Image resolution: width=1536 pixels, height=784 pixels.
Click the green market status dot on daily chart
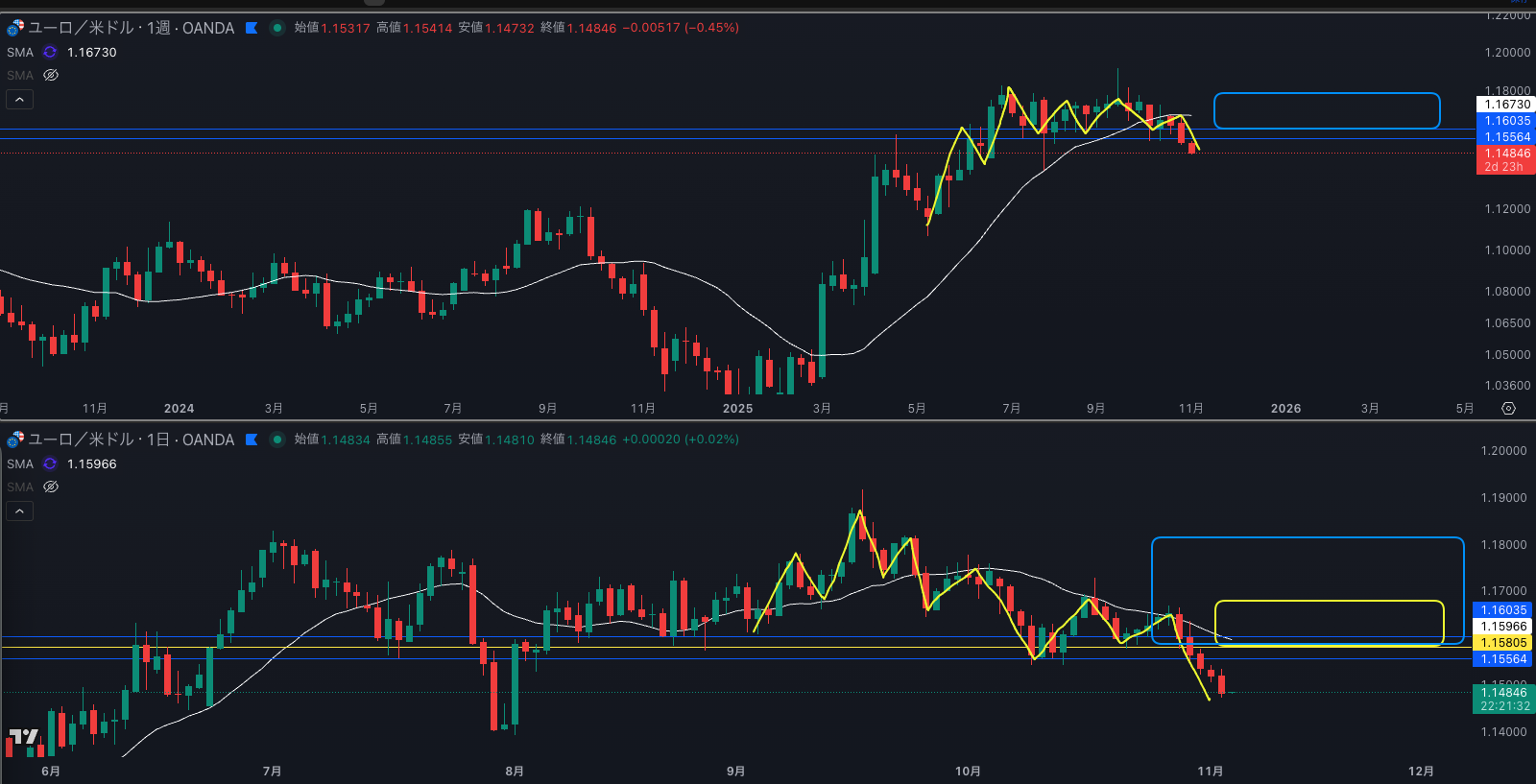click(277, 440)
